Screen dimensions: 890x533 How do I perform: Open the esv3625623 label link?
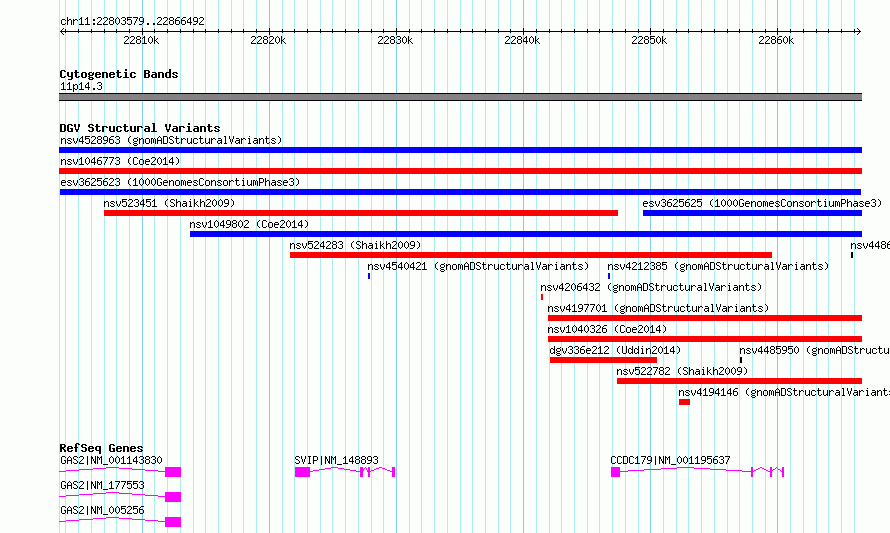point(180,182)
